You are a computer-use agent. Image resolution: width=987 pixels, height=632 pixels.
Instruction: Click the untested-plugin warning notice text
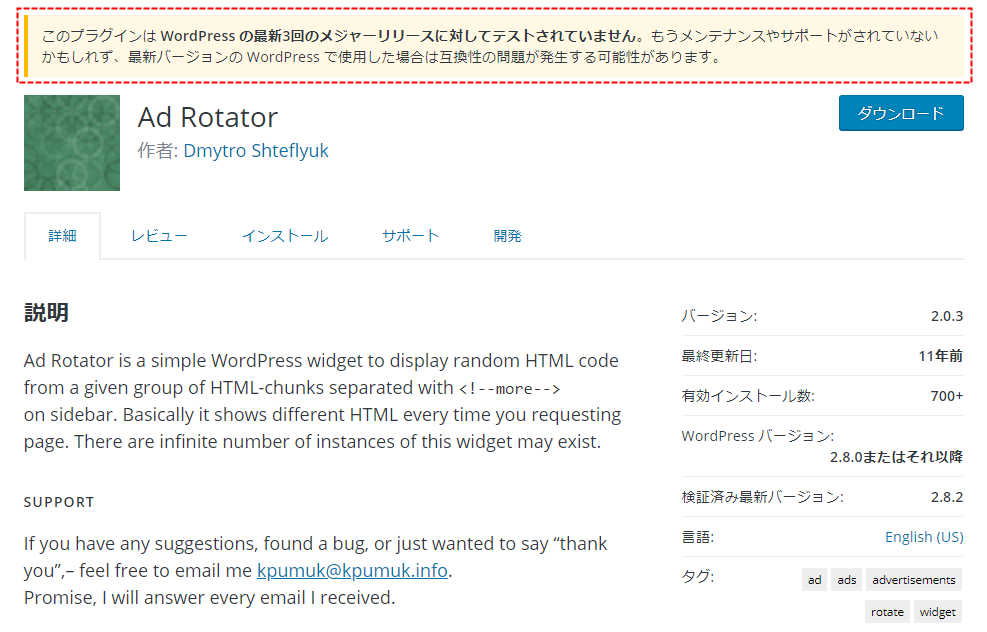[x=490, y=46]
